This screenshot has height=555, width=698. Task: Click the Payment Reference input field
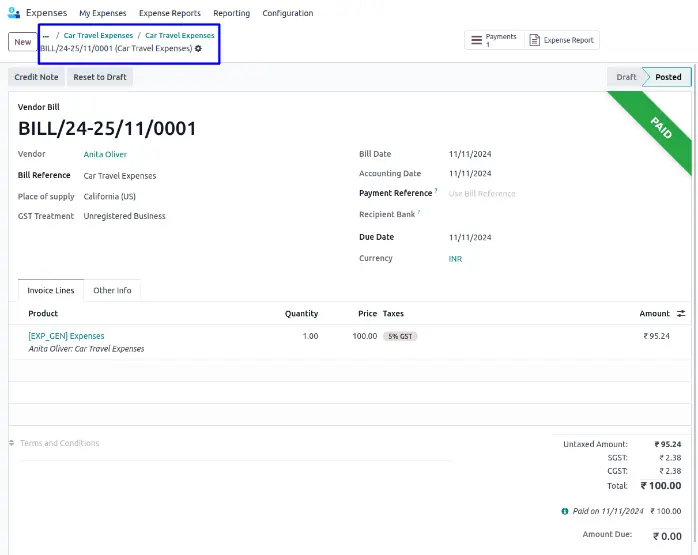(500, 193)
